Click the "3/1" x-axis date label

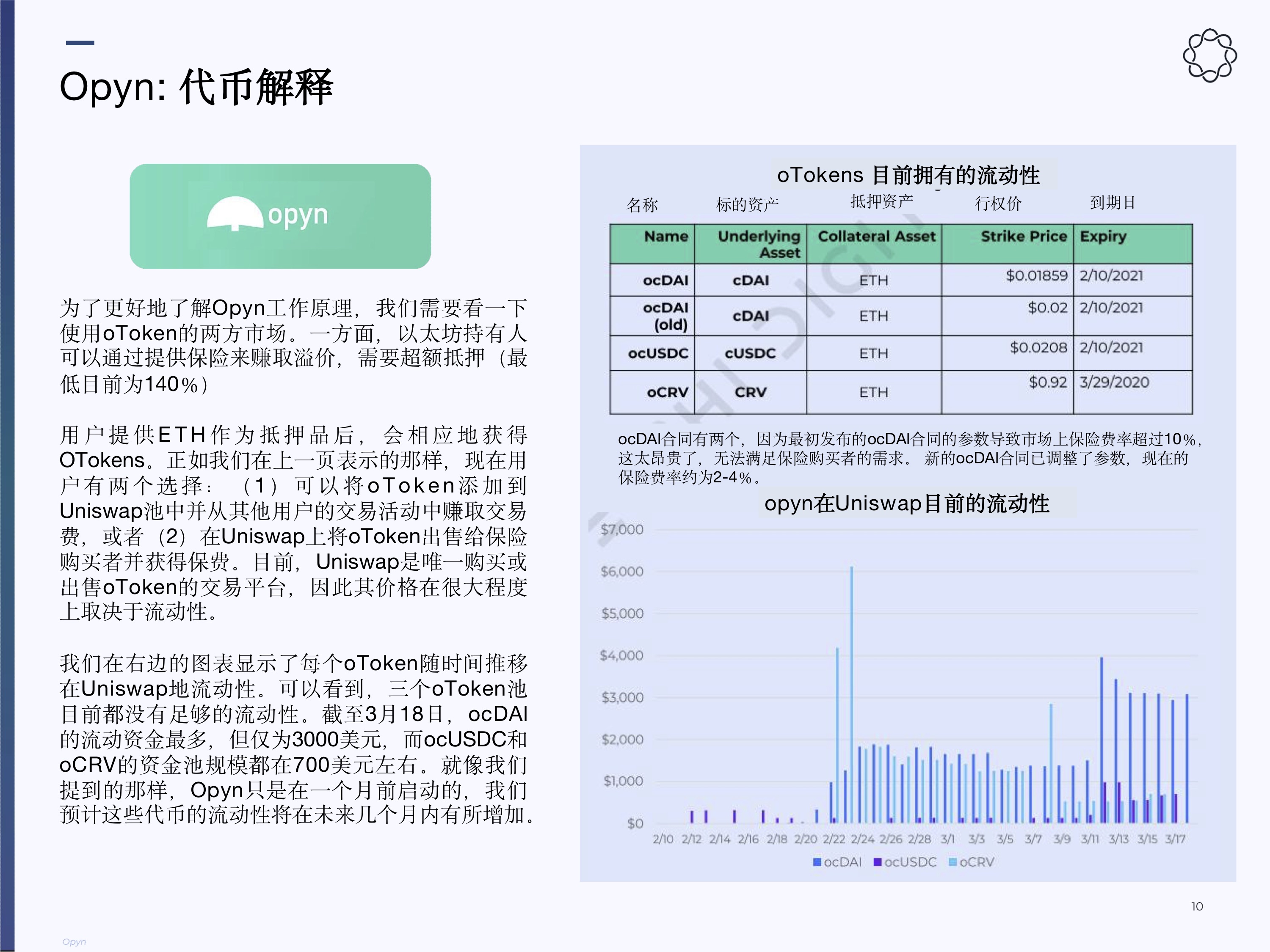pos(947,839)
